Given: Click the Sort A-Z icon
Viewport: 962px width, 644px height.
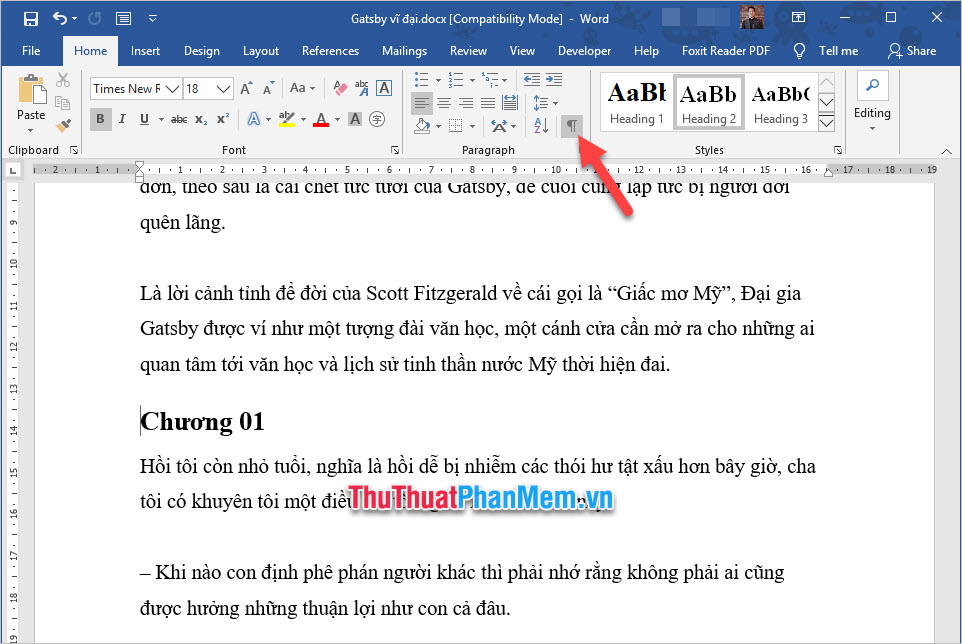Looking at the screenshot, I should [x=541, y=125].
